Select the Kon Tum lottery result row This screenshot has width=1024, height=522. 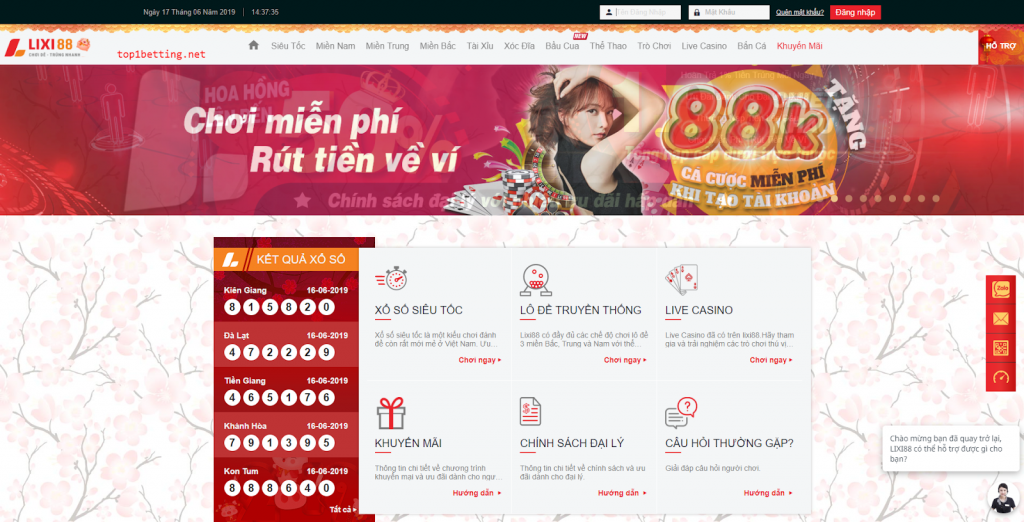(x=286, y=480)
